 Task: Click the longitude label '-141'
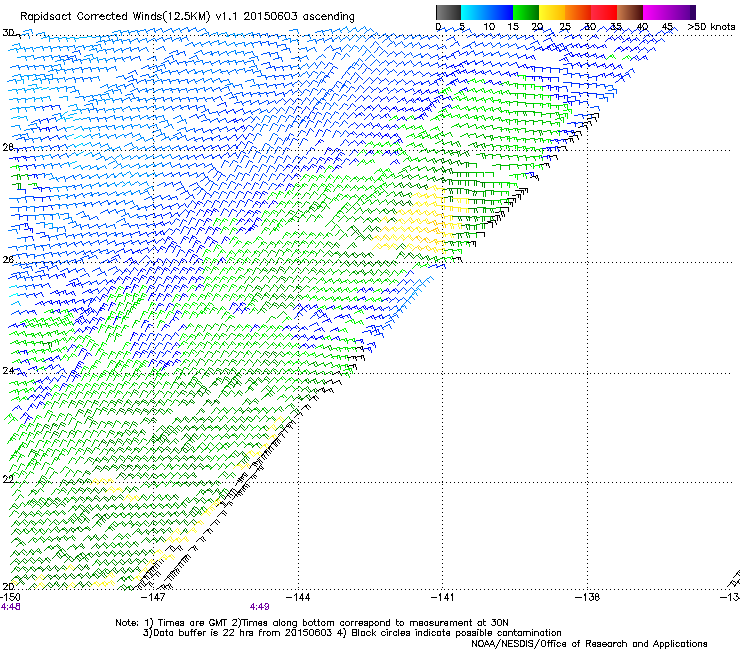(x=442, y=597)
